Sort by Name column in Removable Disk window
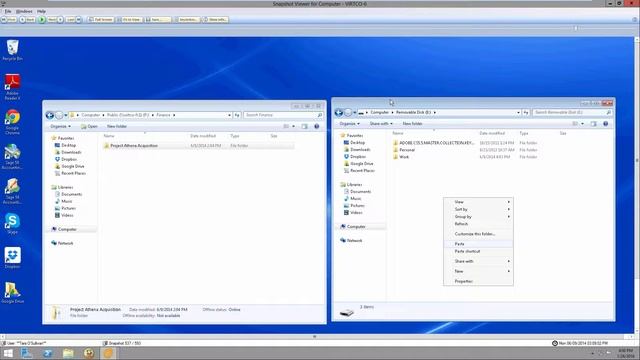Image resolution: width=640 pixels, height=360 pixels. click(x=398, y=133)
